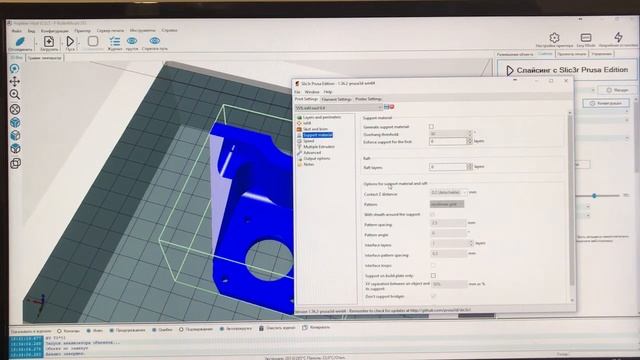
Task: Click Raft layers stepper arrows
Action: [470, 167]
